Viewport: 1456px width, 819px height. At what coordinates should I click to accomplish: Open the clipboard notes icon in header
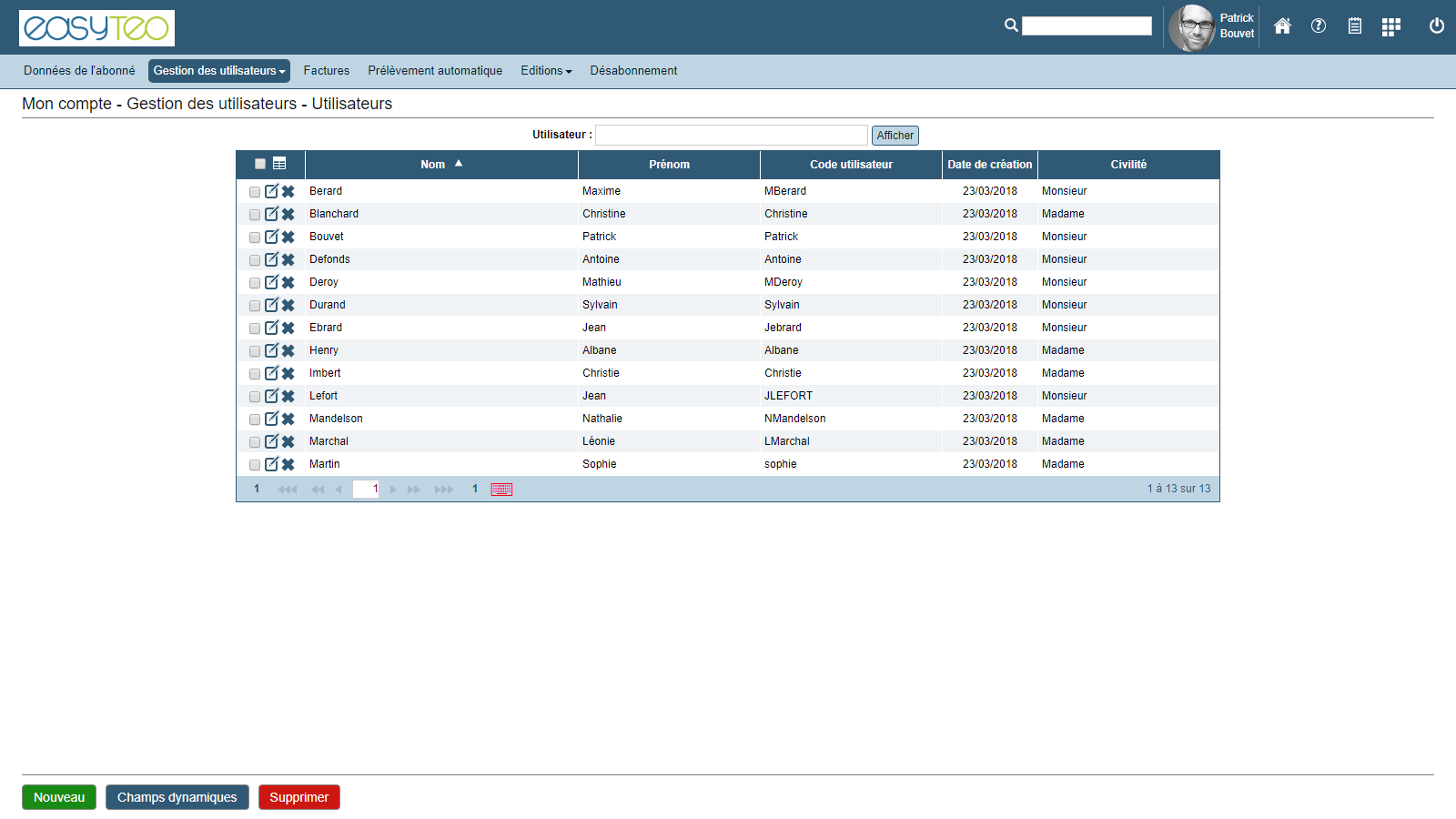[x=1355, y=26]
